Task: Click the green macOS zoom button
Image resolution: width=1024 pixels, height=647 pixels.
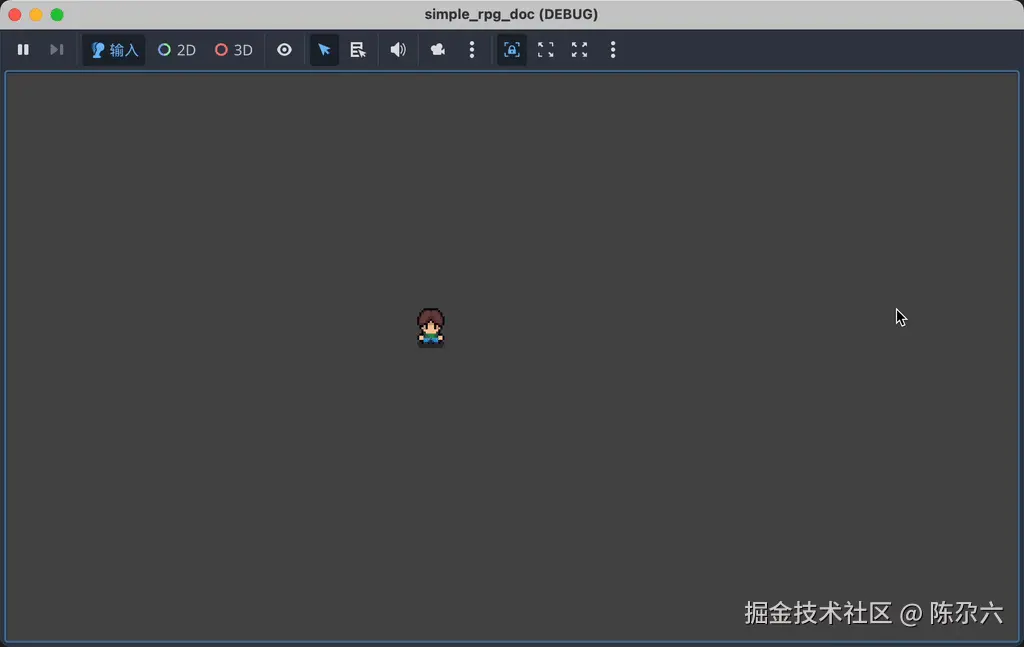Action: [57, 15]
